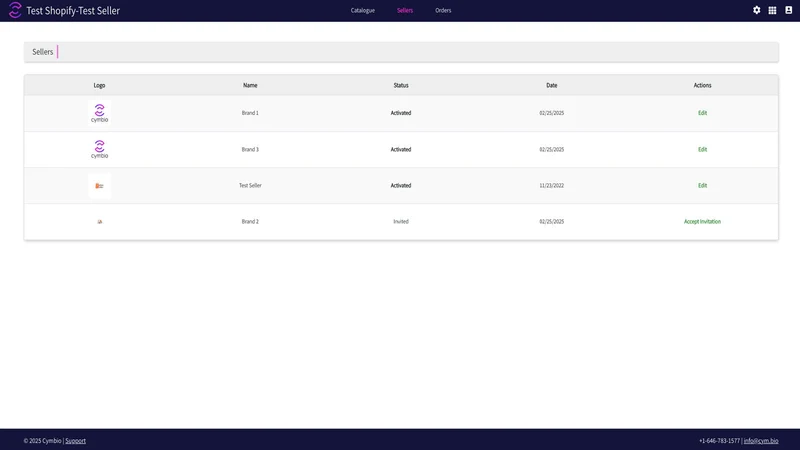Open the user account icon
Image resolution: width=800 pixels, height=450 pixels.
click(788, 10)
